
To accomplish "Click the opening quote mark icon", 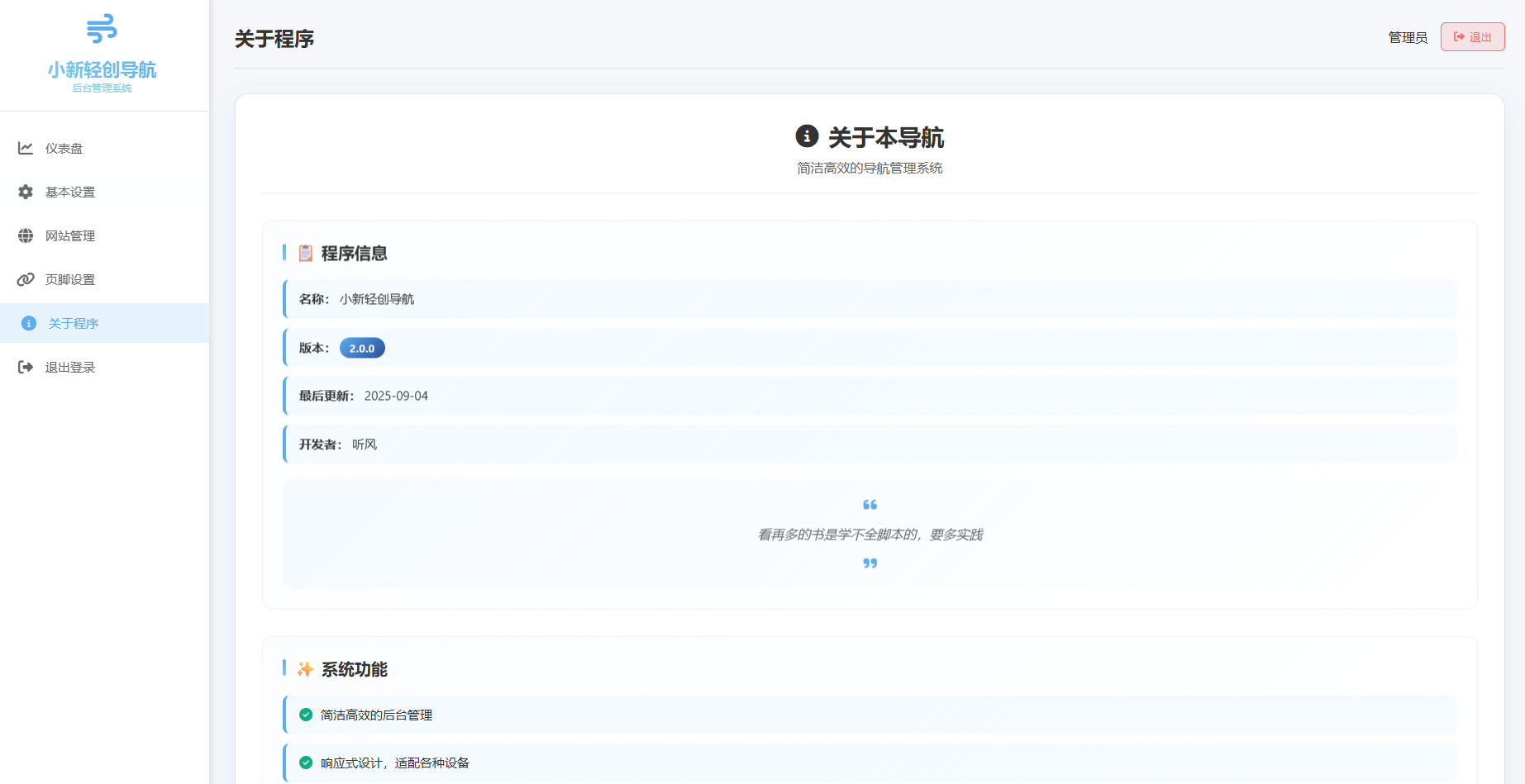I will (870, 505).
